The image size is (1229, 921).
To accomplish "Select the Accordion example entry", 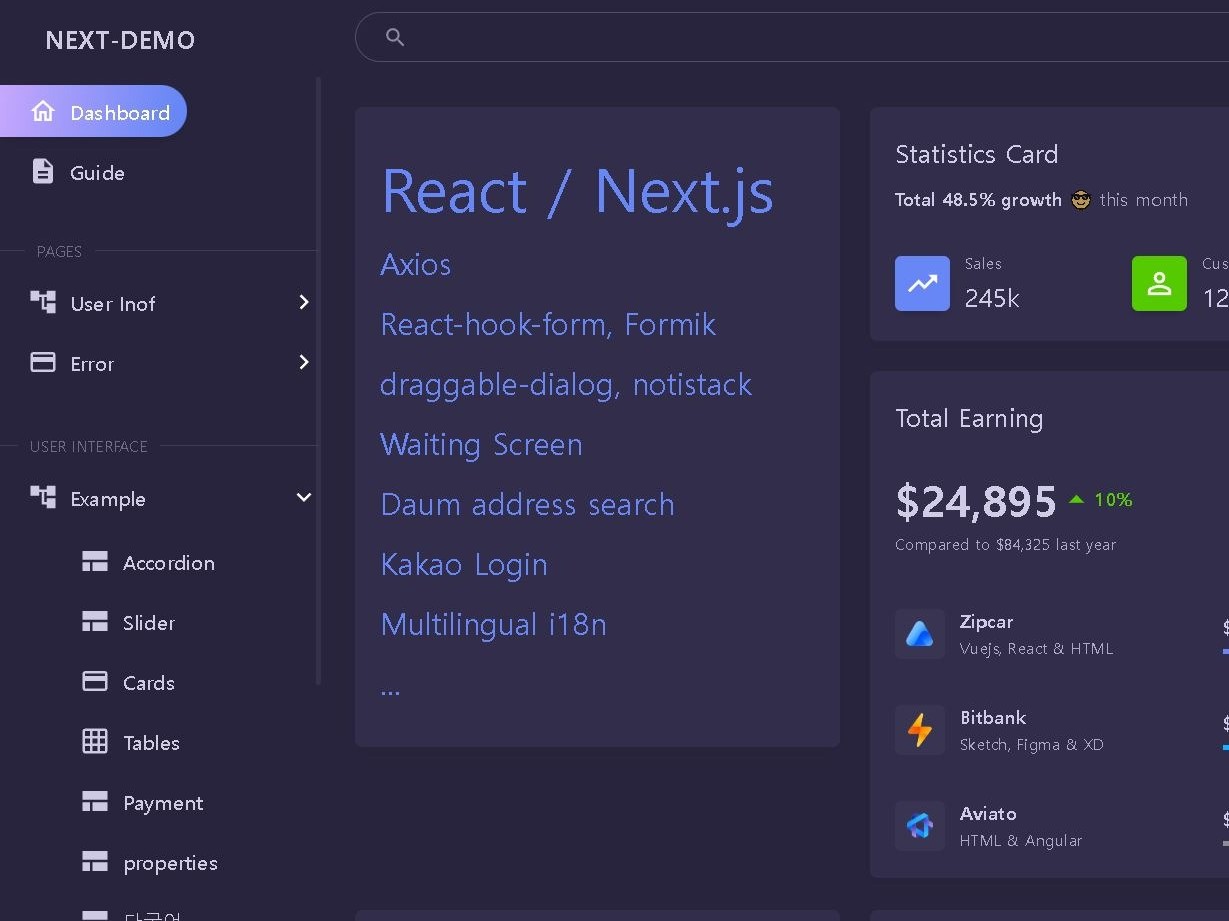I will [168, 562].
